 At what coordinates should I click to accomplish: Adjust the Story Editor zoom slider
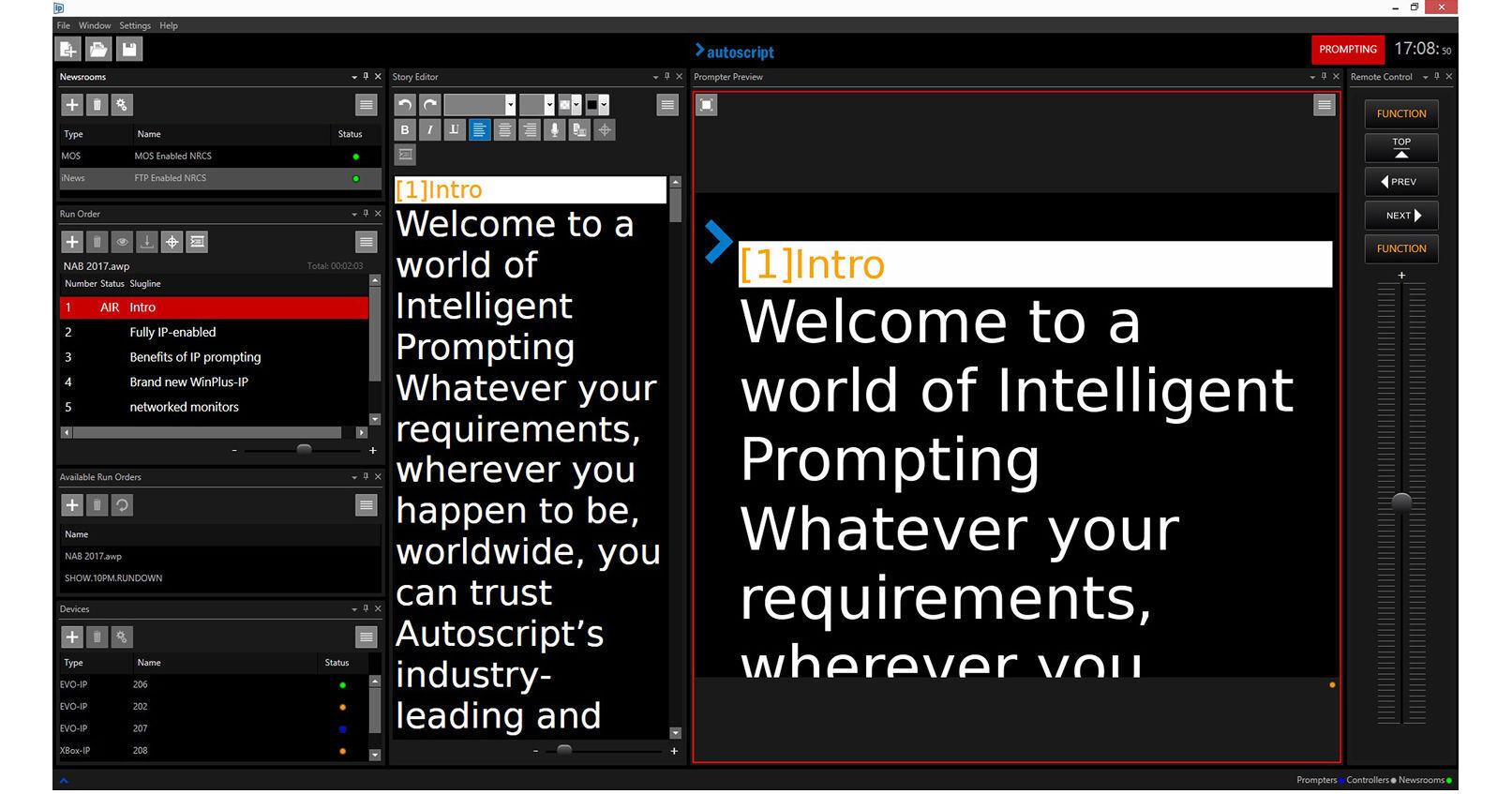564,750
